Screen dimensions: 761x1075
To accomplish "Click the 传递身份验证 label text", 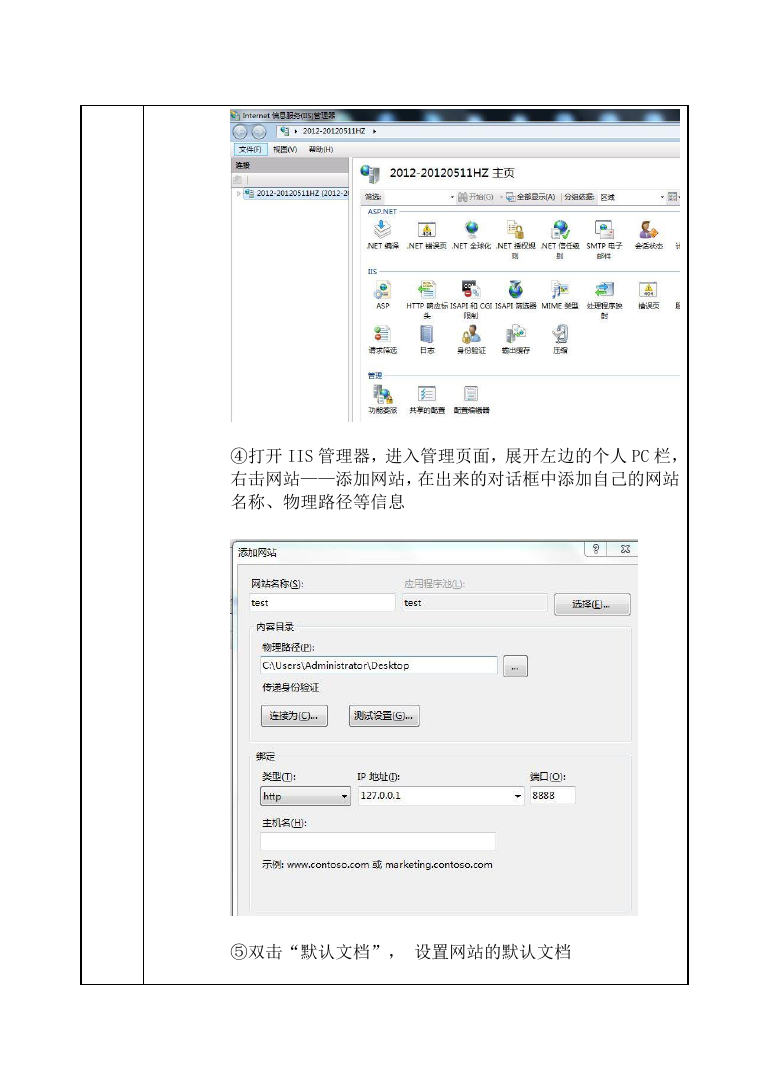I will [290, 688].
